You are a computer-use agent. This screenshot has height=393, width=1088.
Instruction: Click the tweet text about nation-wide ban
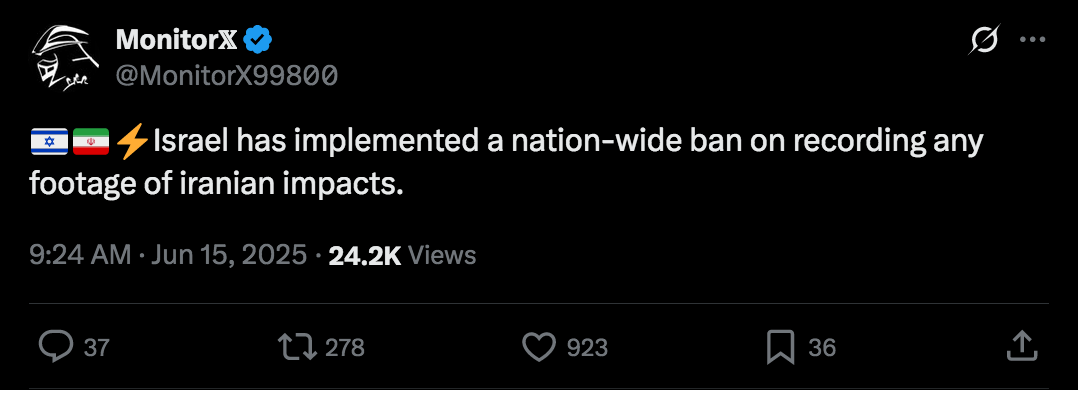(x=507, y=163)
